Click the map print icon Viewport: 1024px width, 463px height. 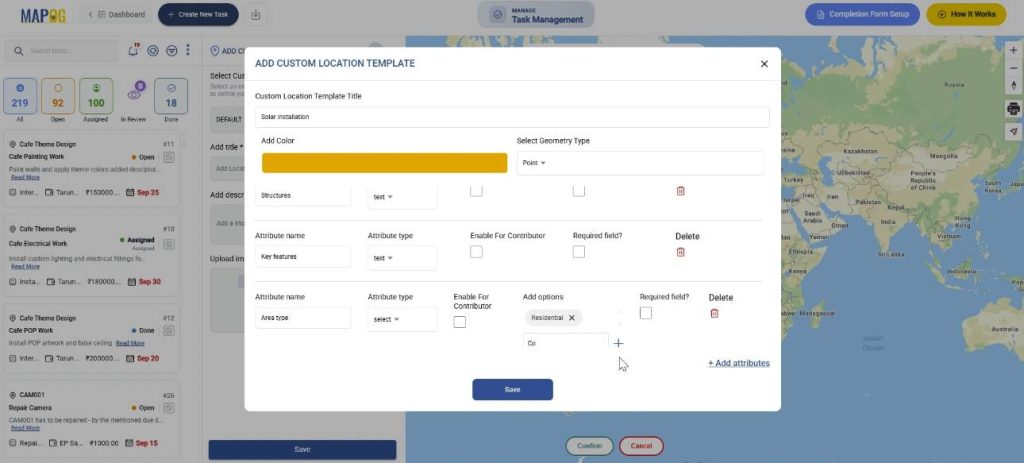coord(1014,108)
